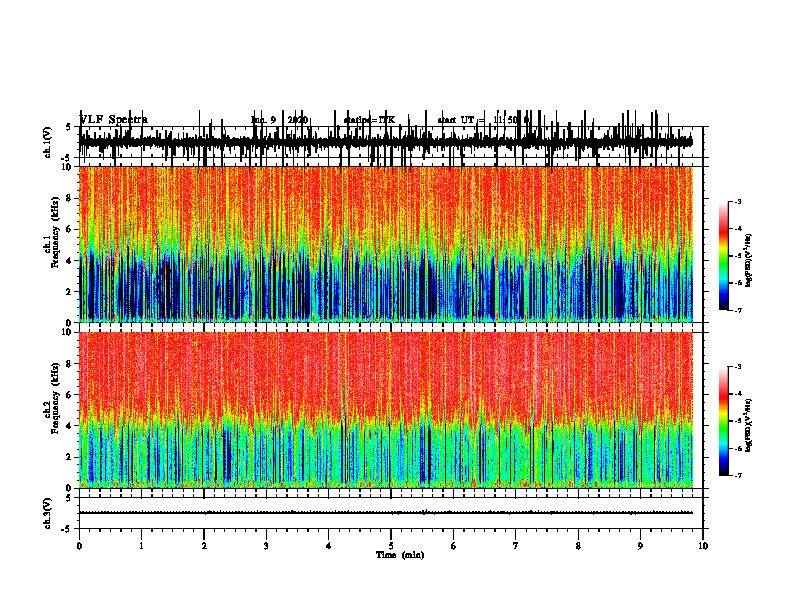Click the 'ch.1(V)' waveform axis label
Screen dimensions: 792x612
48,142
